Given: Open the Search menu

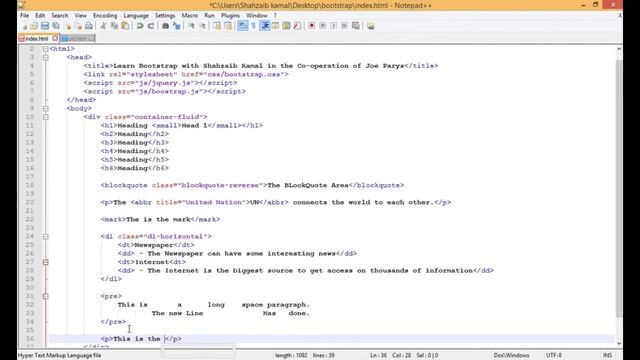Looking at the screenshot, I should (x=60, y=16).
